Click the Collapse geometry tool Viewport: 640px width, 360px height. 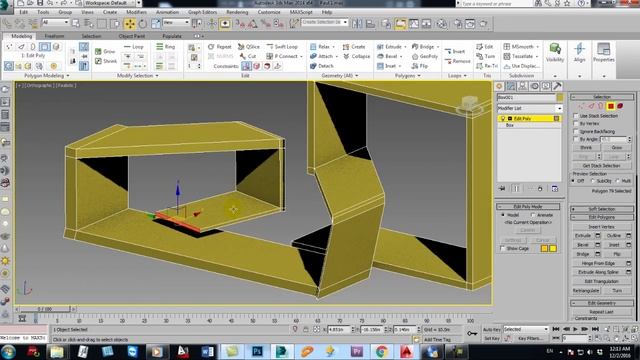tap(356, 56)
